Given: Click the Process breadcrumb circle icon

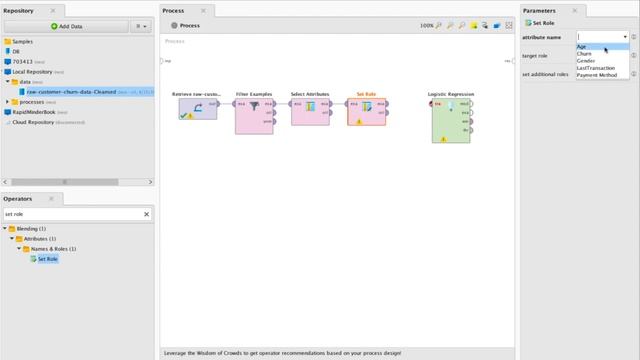Looking at the screenshot, I should 174,25.
